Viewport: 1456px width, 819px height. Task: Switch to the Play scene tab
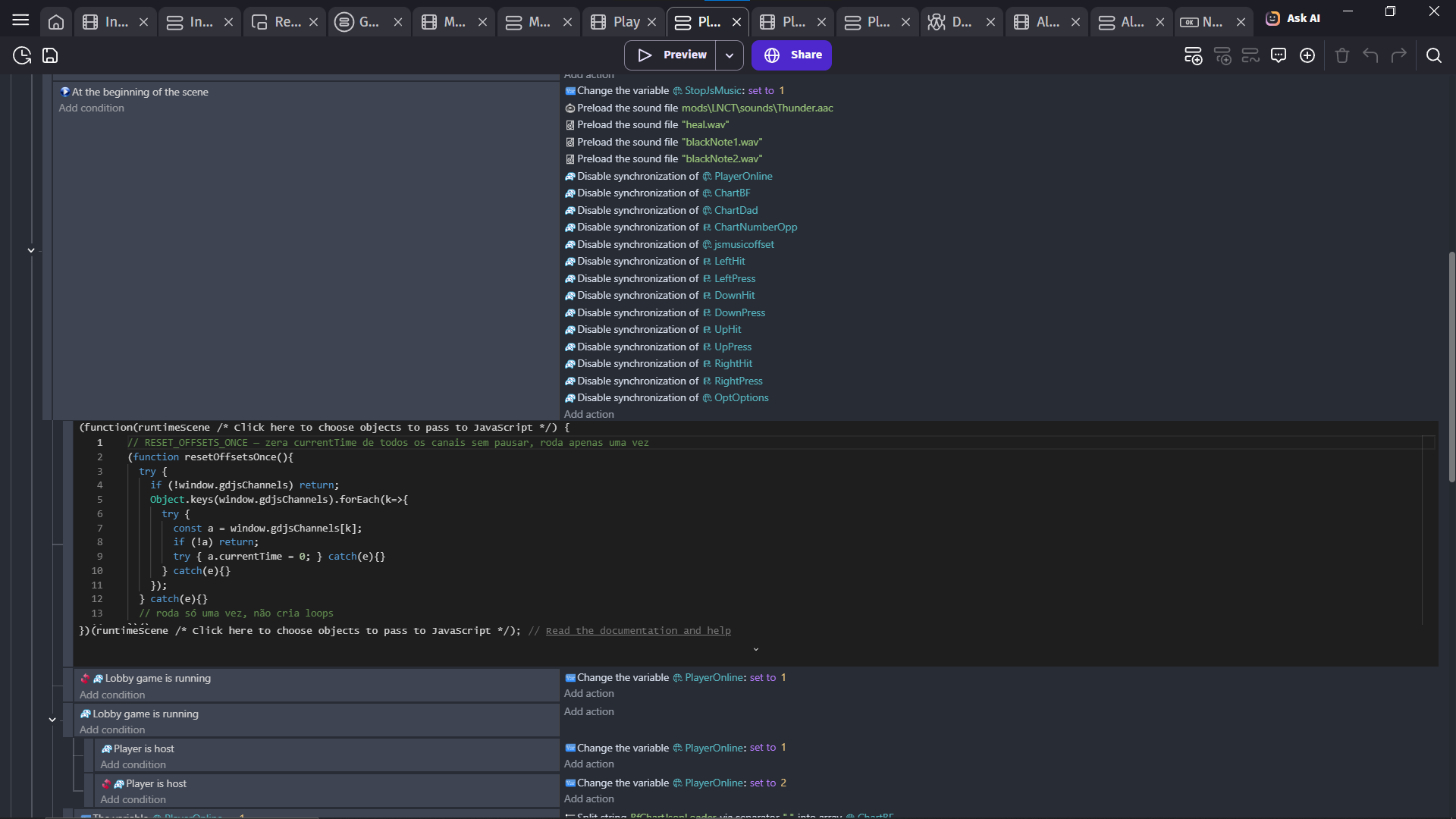click(626, 22)
